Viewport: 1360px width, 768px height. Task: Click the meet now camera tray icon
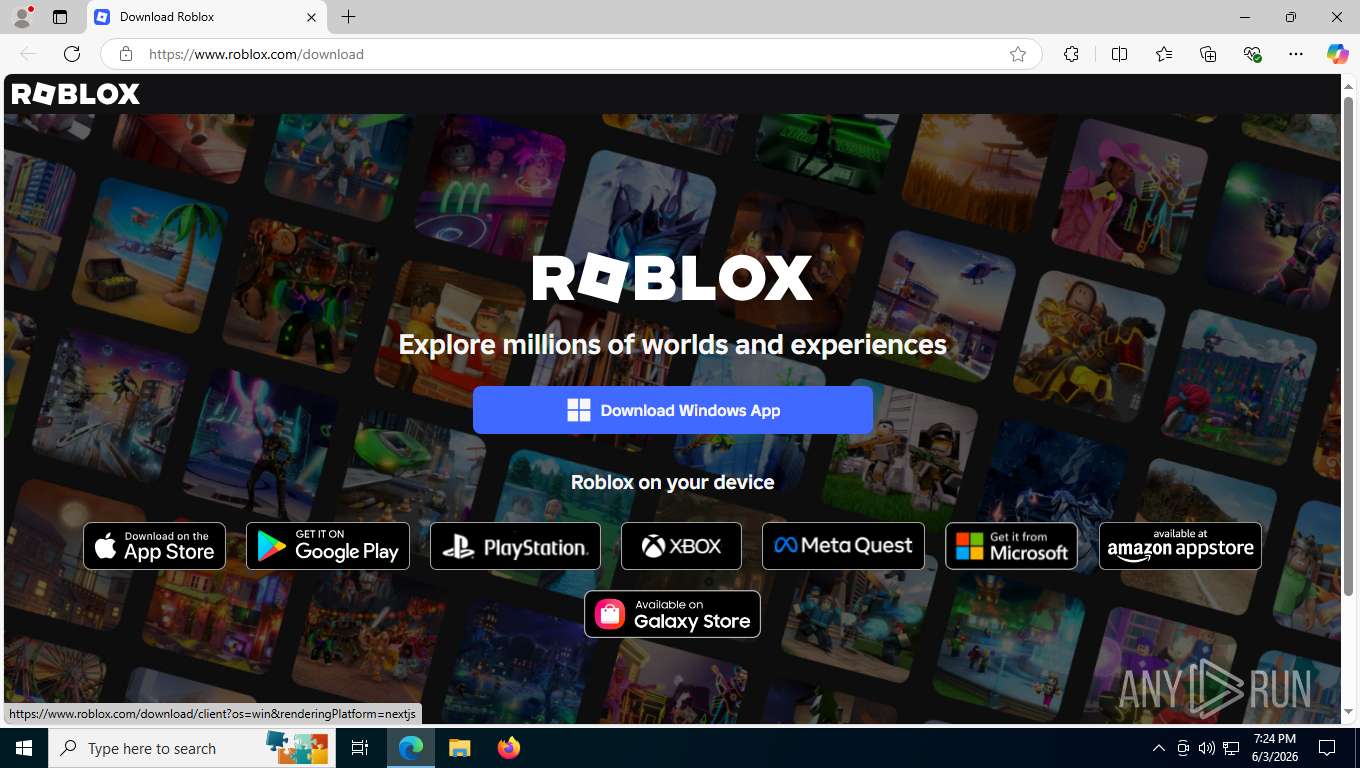1183,748
